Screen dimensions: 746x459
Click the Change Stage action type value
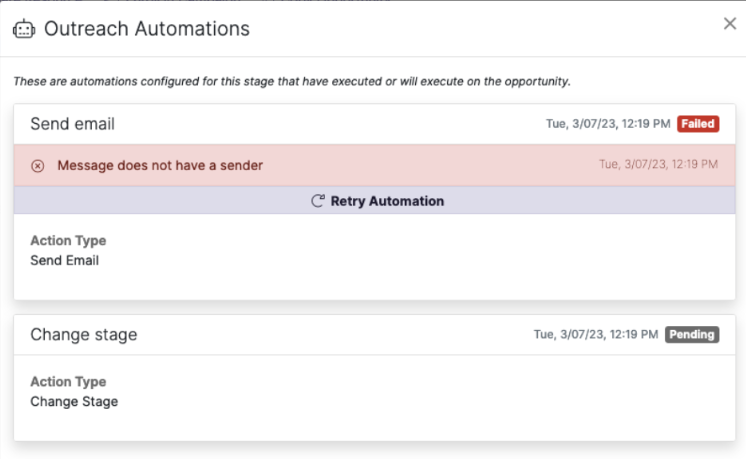coord(74,402)
